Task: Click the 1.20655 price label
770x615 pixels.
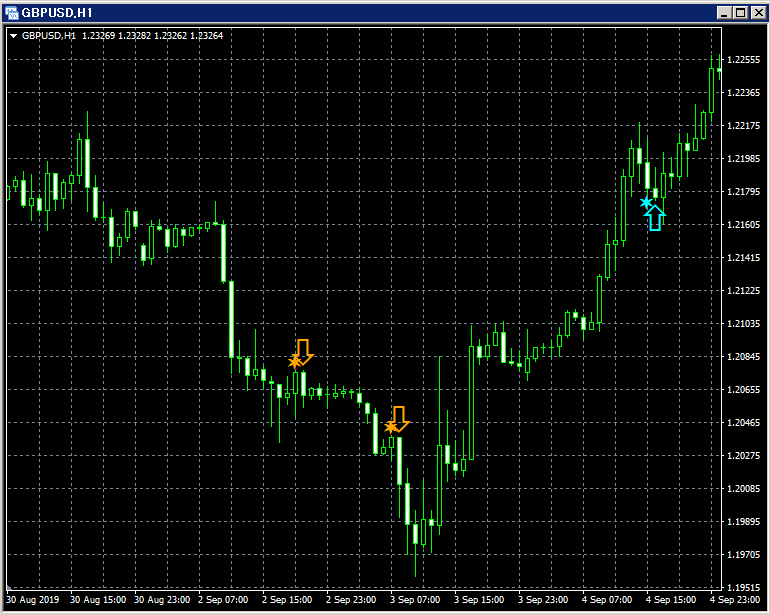Action: 743,390
